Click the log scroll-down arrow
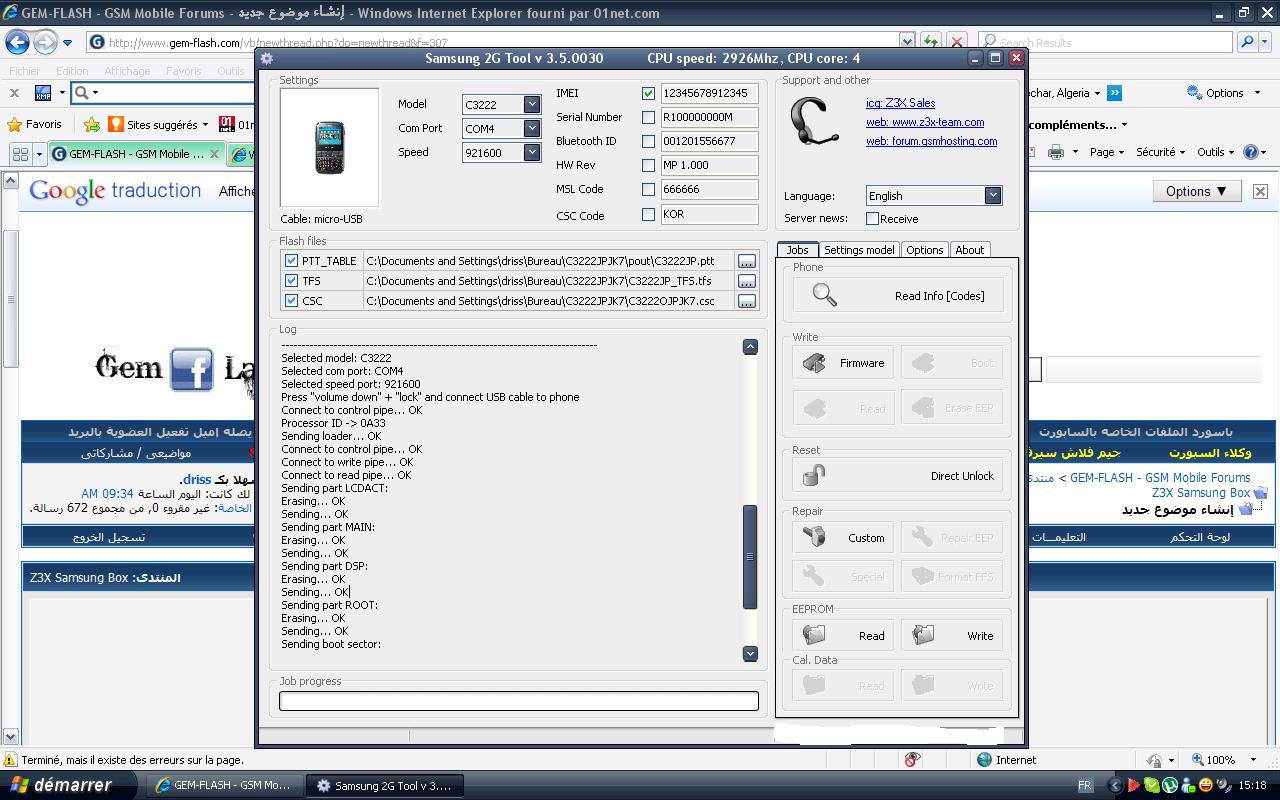This screenshot has height=800, width=1280. 750,653
